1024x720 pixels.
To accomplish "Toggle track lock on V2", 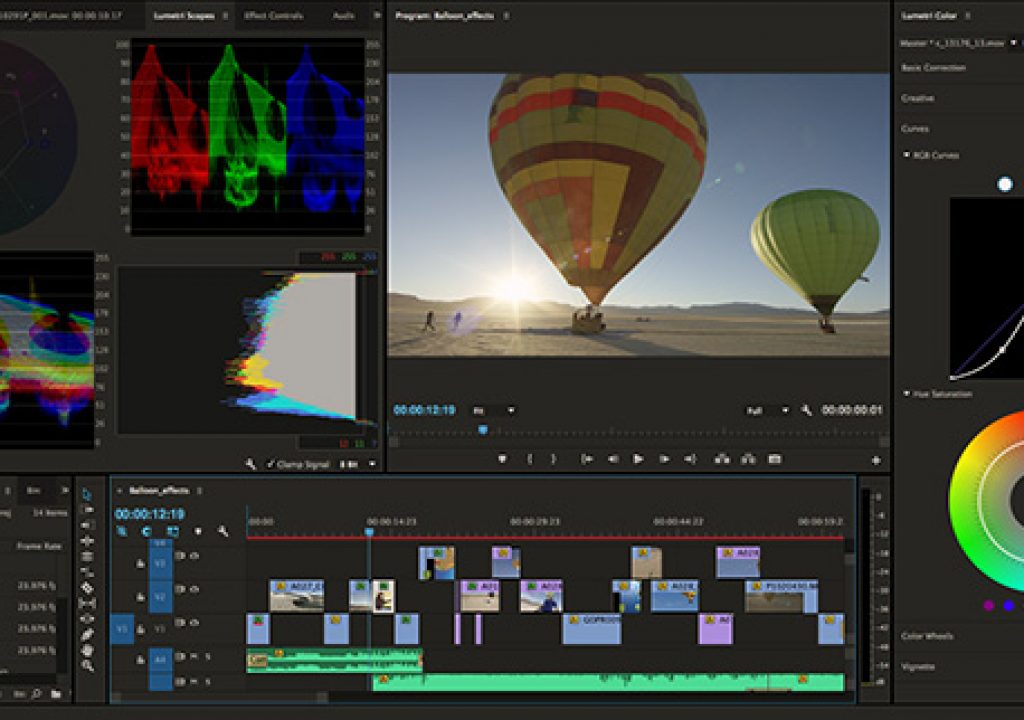I will pyautogui.click(x=140, y=597).
